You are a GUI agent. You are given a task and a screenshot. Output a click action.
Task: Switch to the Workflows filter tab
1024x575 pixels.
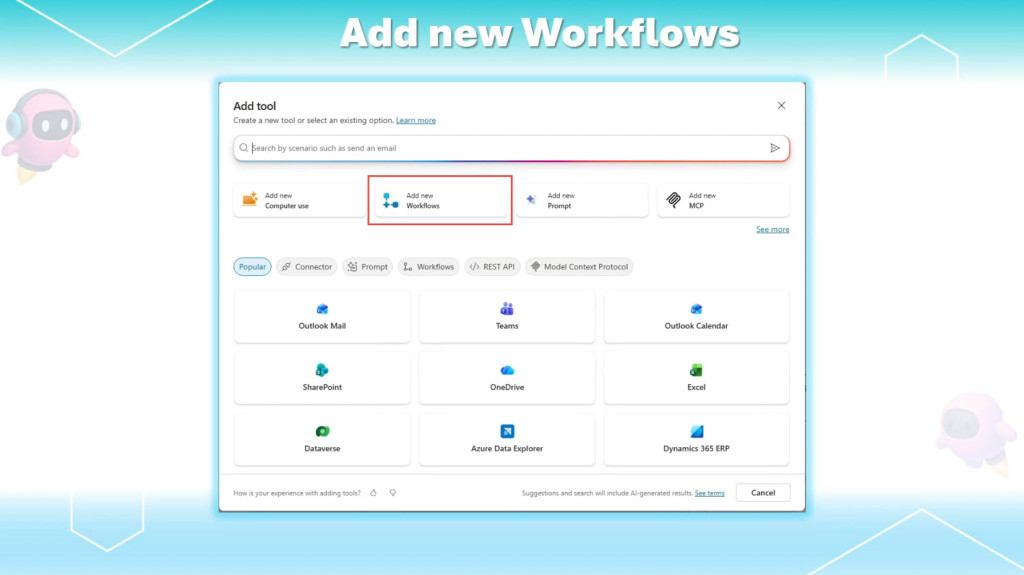(428, 267)
